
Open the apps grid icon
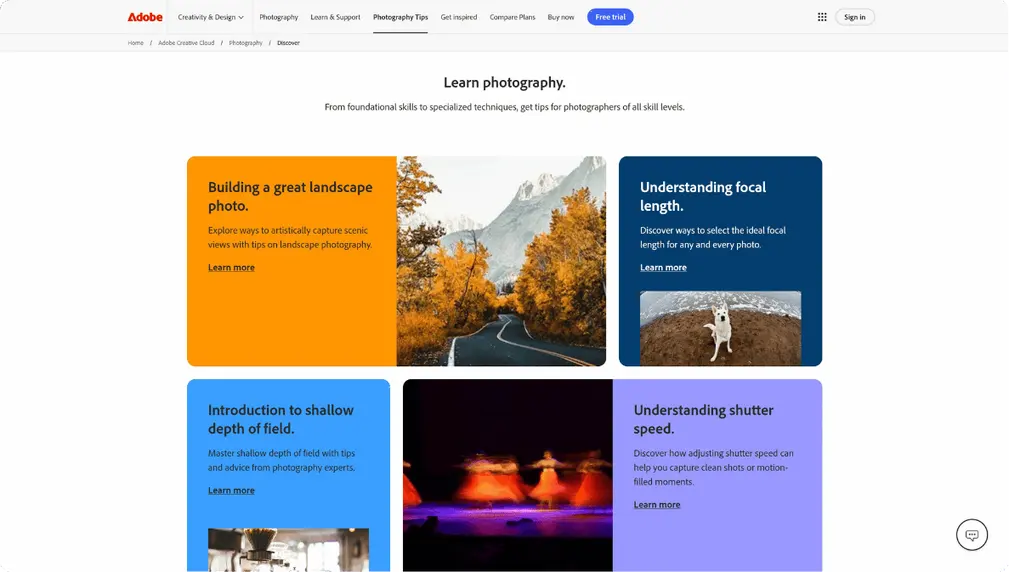coord(822,17)
